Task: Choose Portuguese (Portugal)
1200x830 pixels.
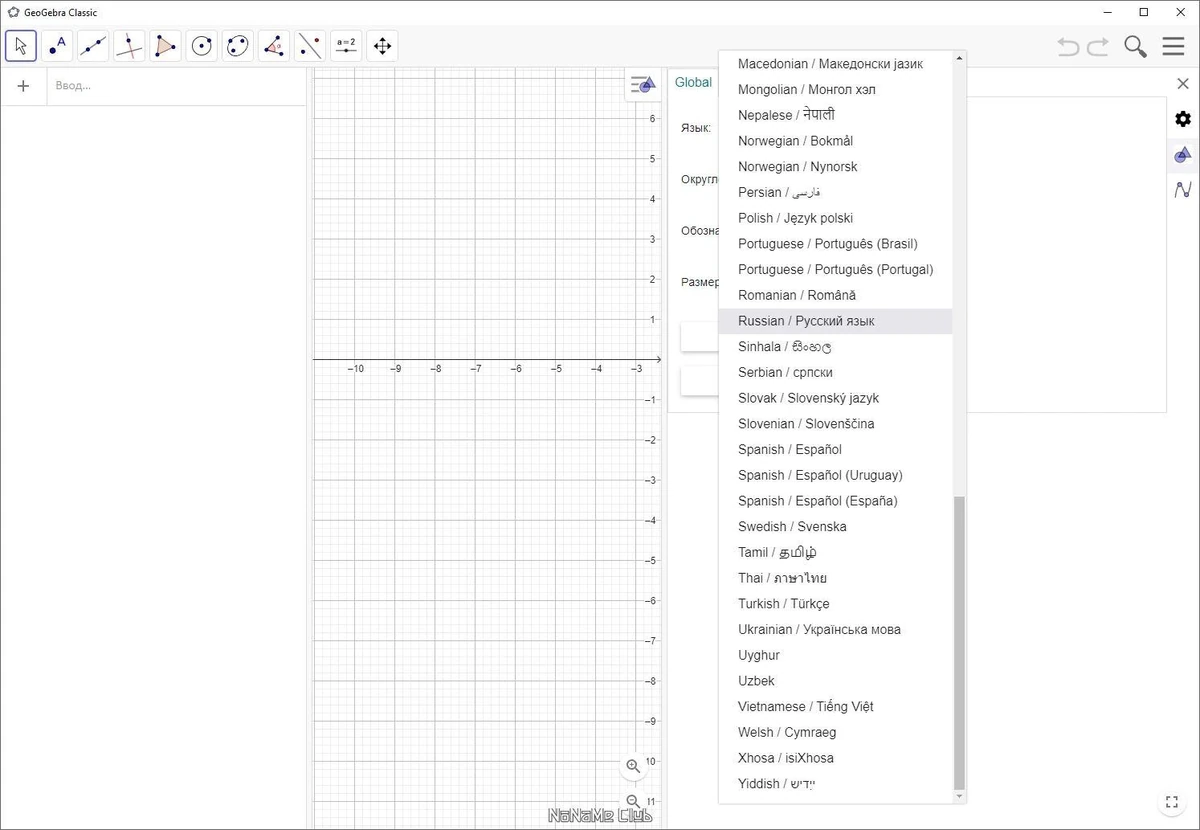Action: (x=835, y=270)
